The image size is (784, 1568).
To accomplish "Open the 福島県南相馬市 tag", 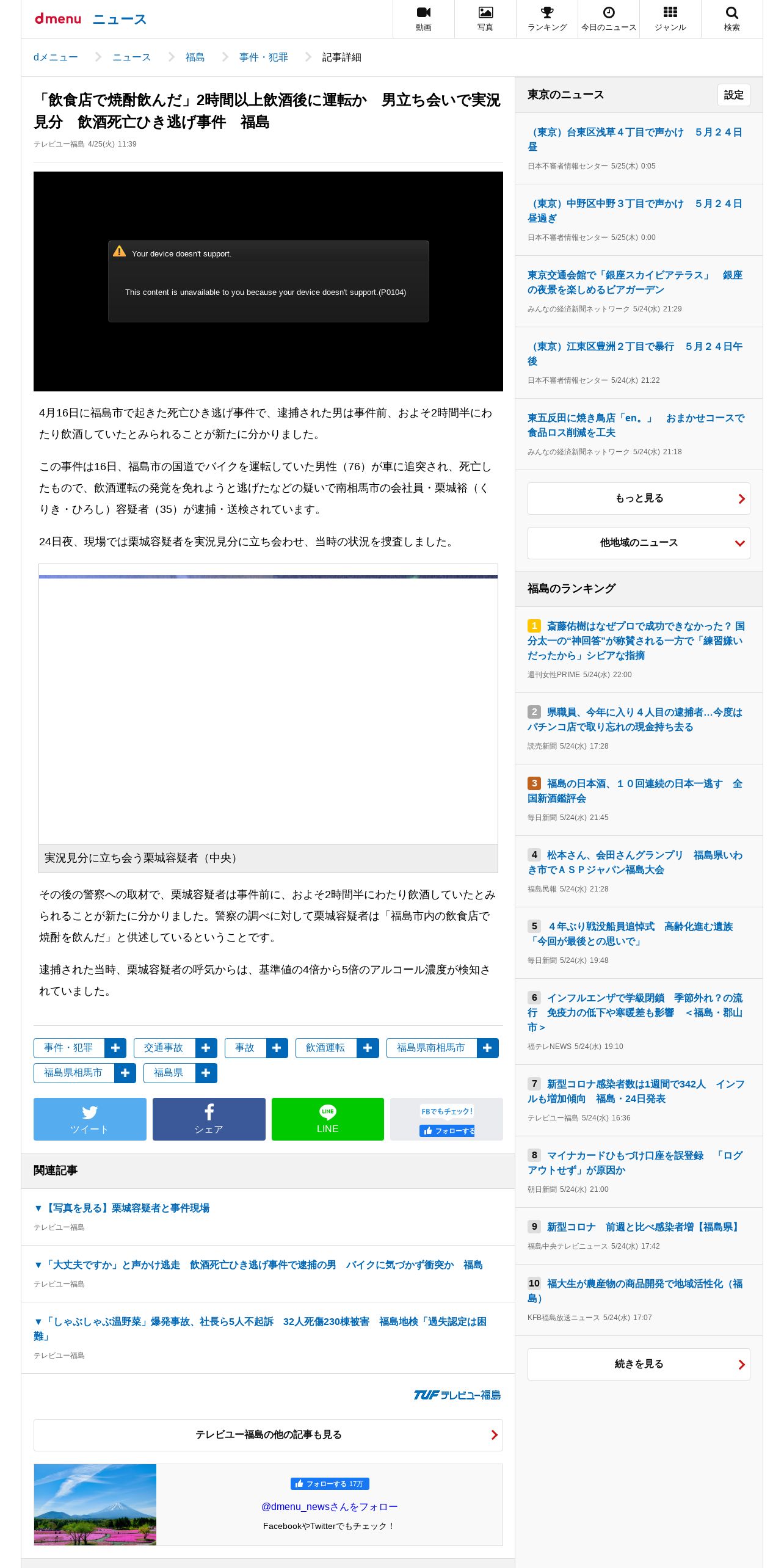I will click(431, 1048).
